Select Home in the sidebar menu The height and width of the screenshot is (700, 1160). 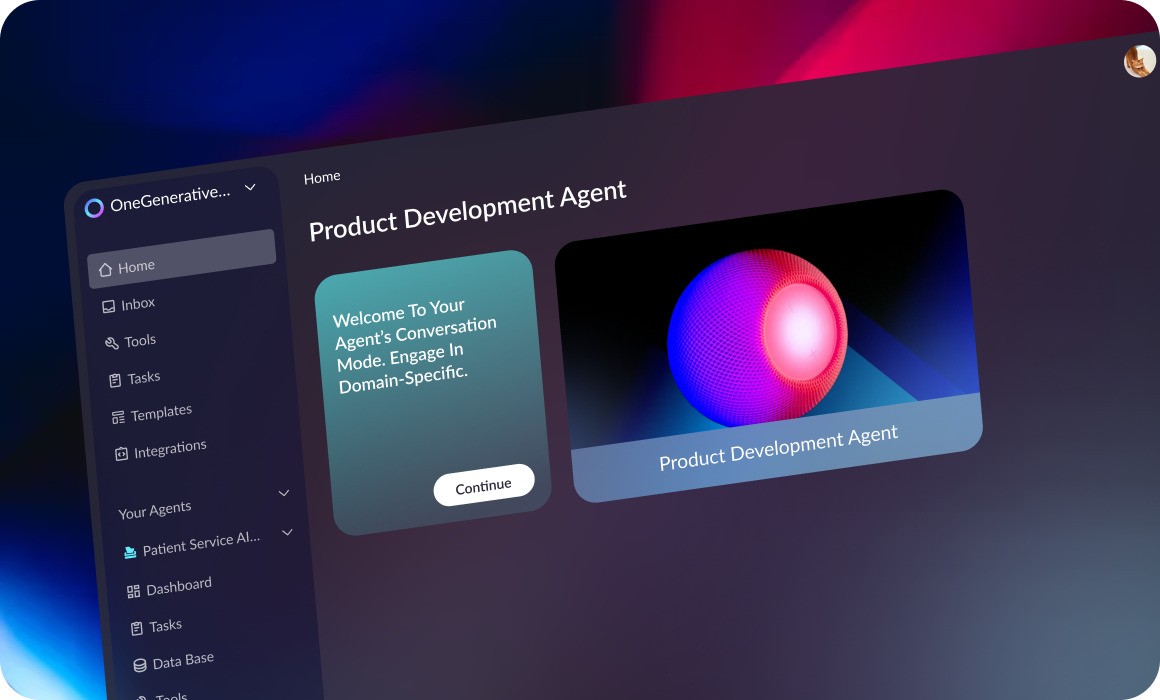click(182, 259)
